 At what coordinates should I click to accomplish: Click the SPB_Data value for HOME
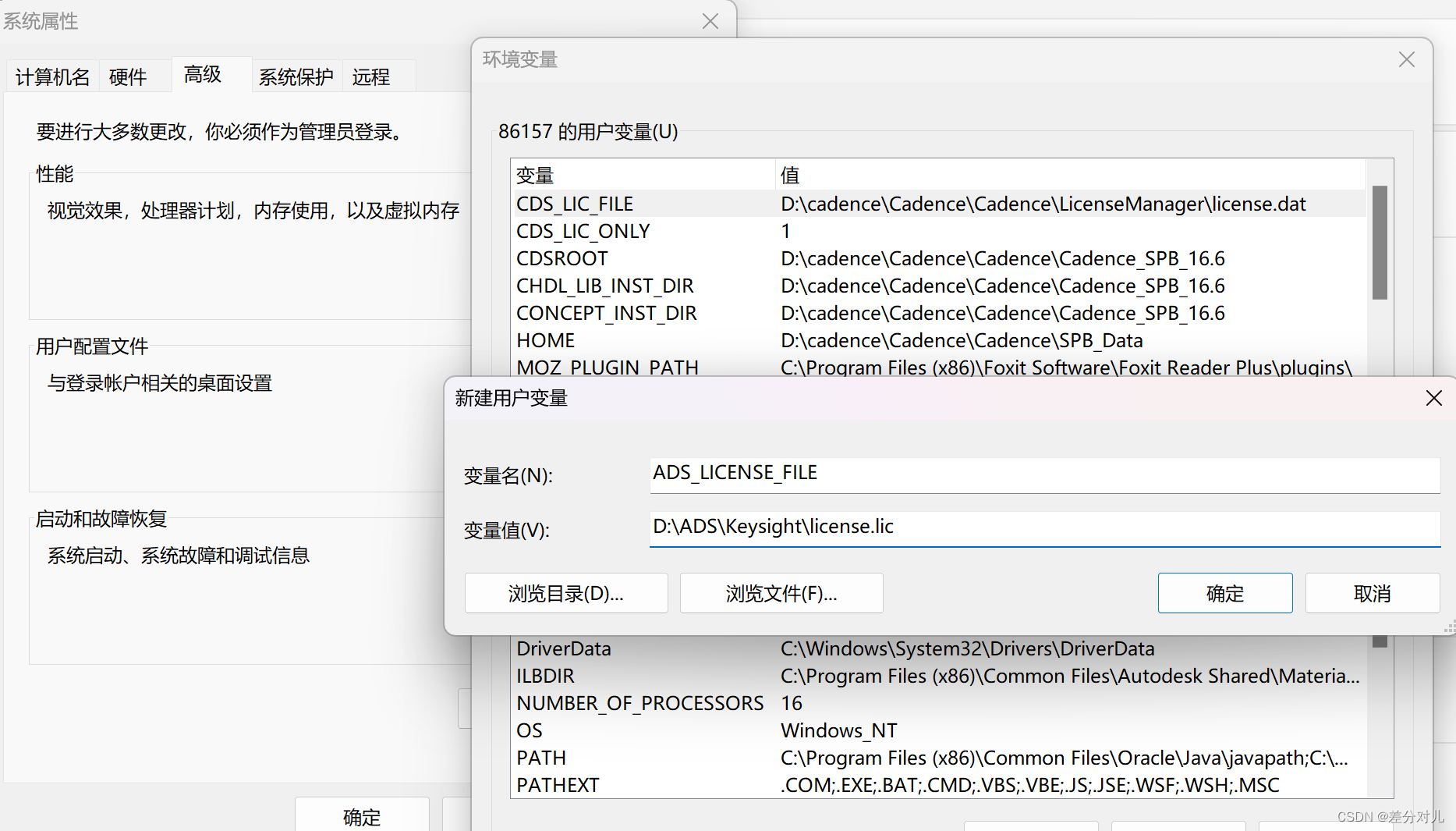(962, 340)
